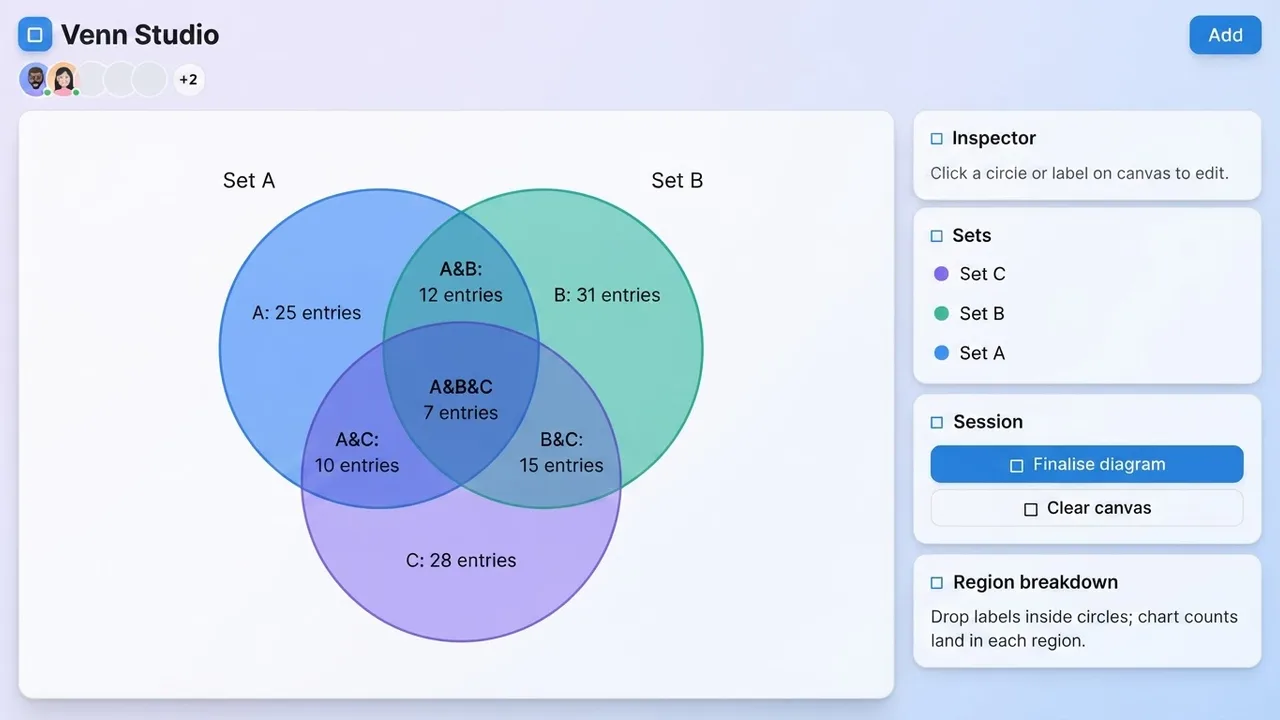Show the +2 additional collaborators

(x=188, y=80)
